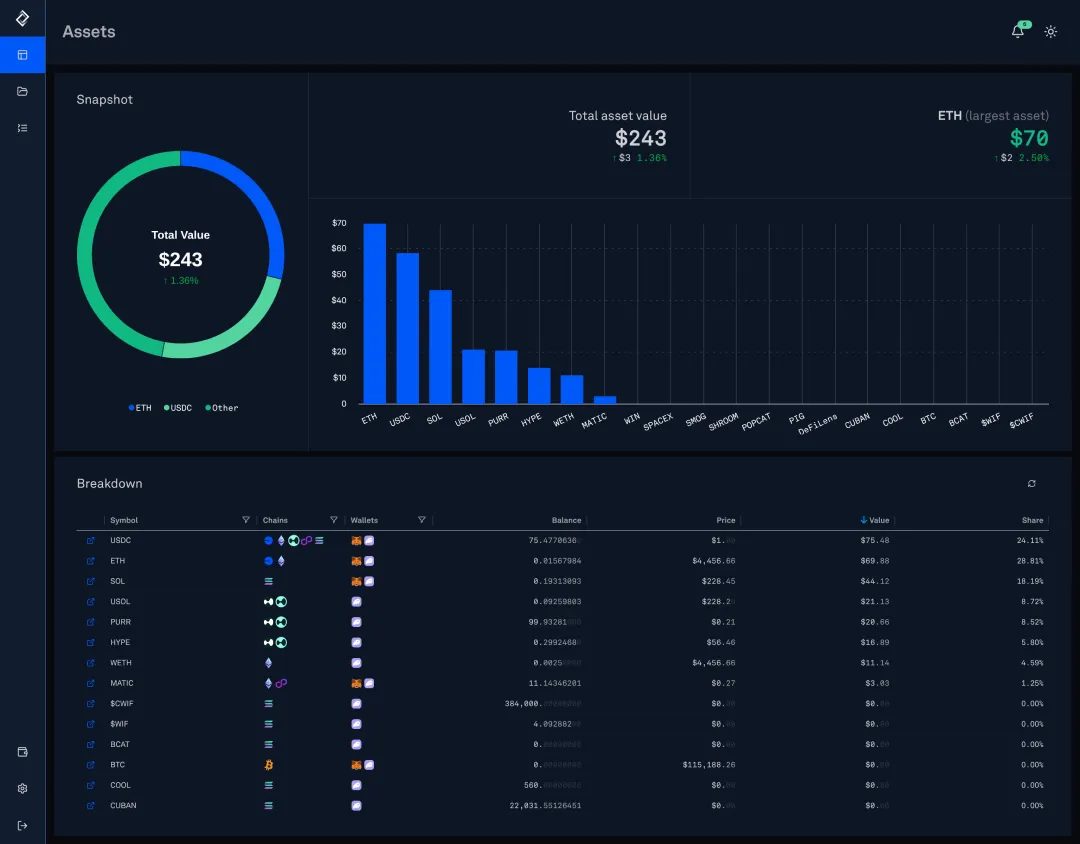Image resolution: width=1080 pixels, height=844 pixels.
Task: Select the transaction list icon in sidebar
Action: (x=22, y=127)
